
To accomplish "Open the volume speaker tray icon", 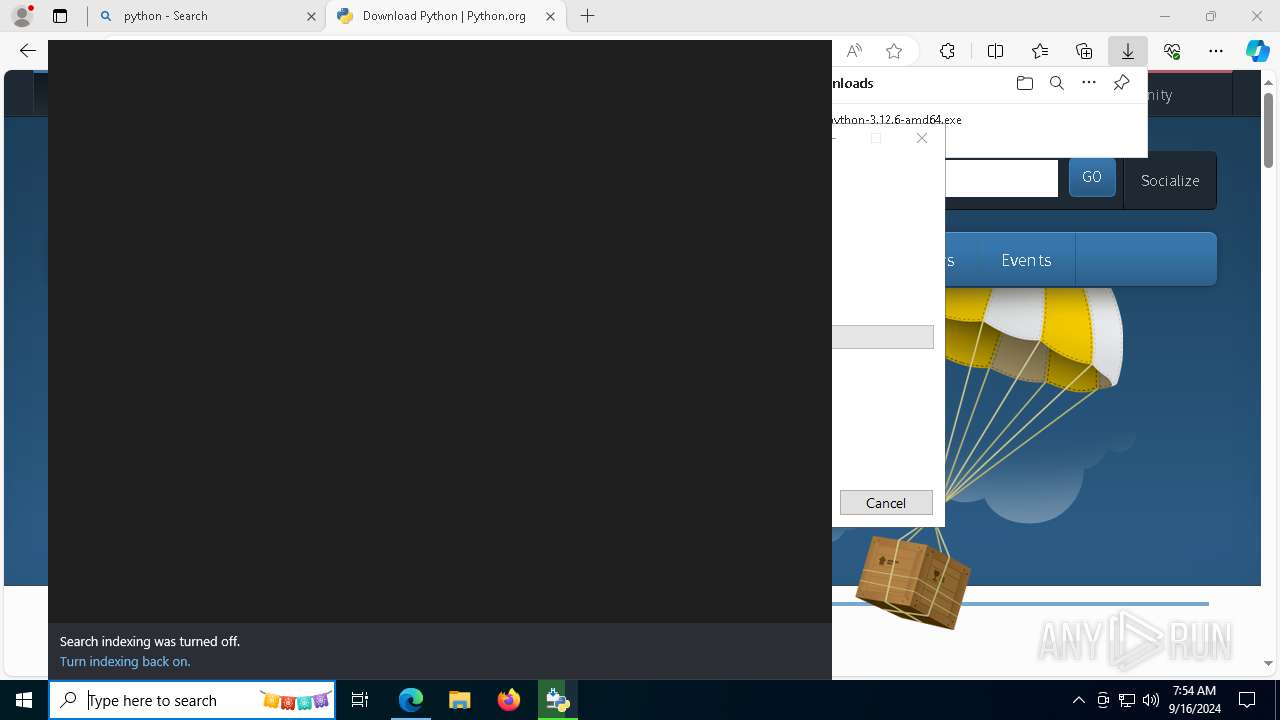I will (x=1150, y=700).
